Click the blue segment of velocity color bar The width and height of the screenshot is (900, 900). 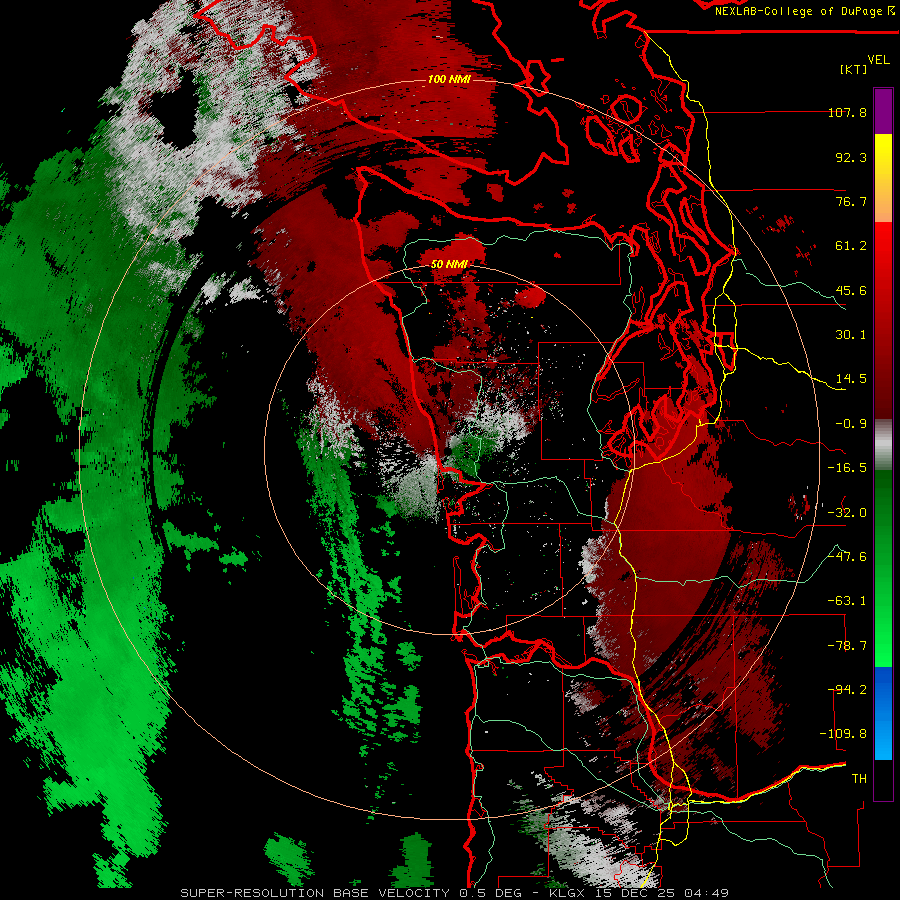tap(883, 713)
